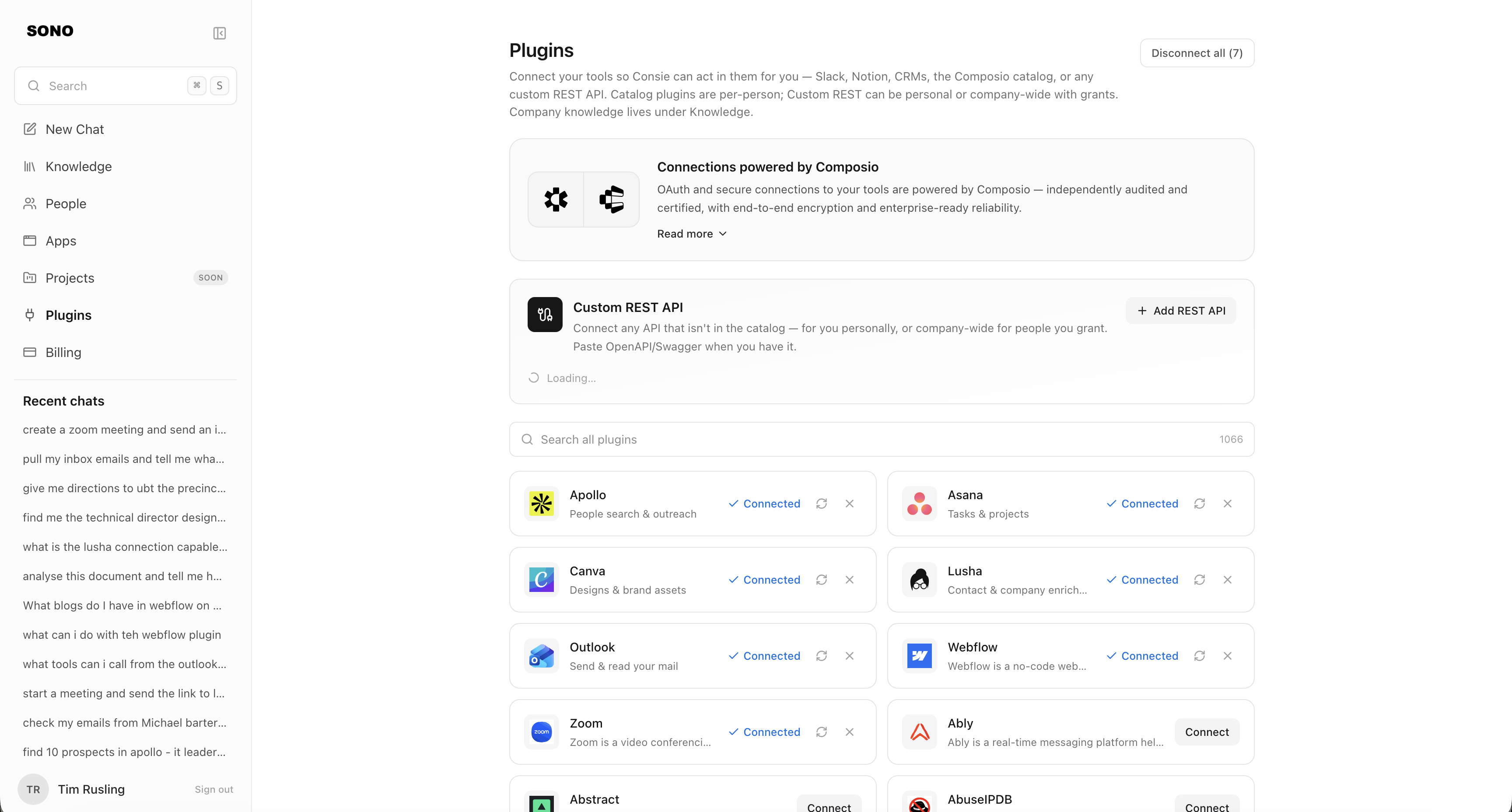The height and width of the screenshot is (812, 1512).
Task: Refresh the Lusha connection
Action: (x=1199, y=580)
